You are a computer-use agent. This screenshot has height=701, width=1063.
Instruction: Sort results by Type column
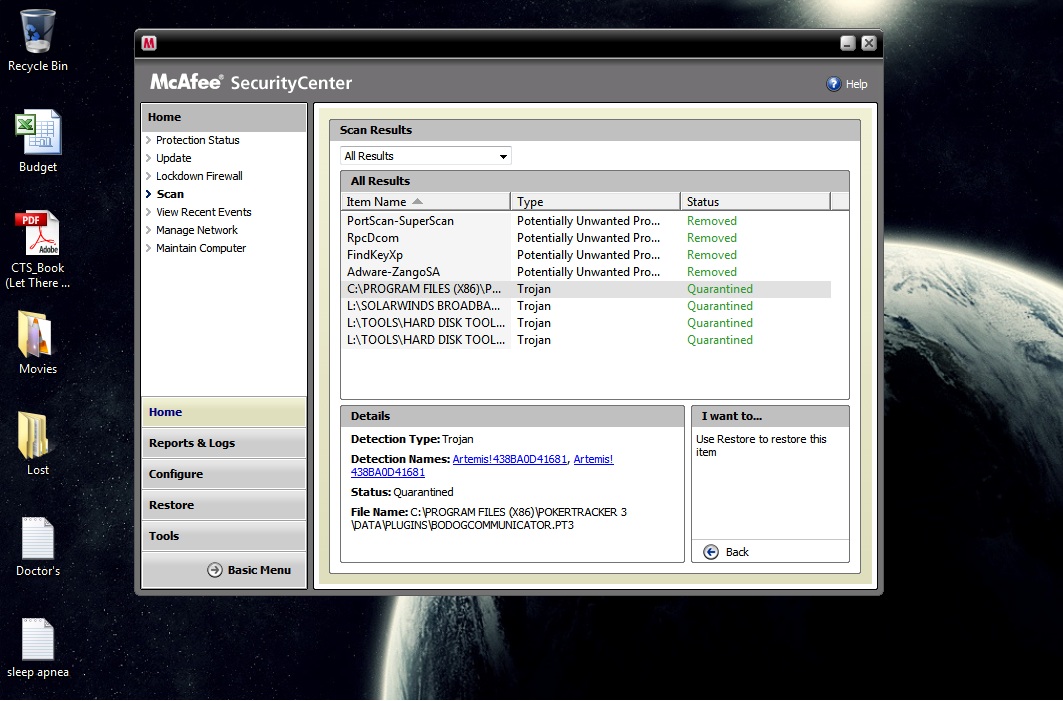pos(595,202)
